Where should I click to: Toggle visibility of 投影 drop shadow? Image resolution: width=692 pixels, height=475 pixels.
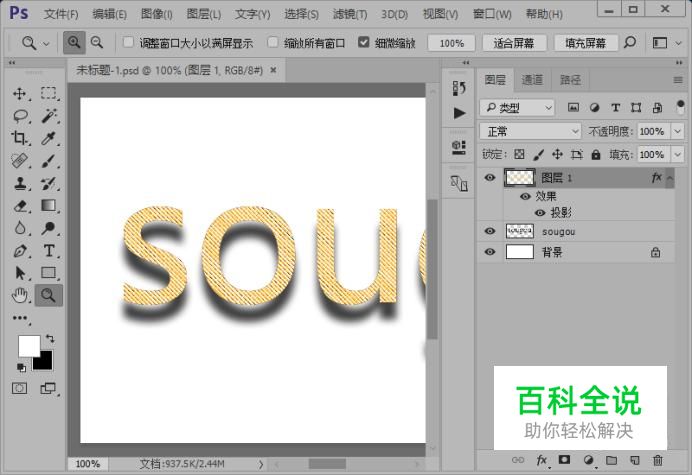point(540,213)
